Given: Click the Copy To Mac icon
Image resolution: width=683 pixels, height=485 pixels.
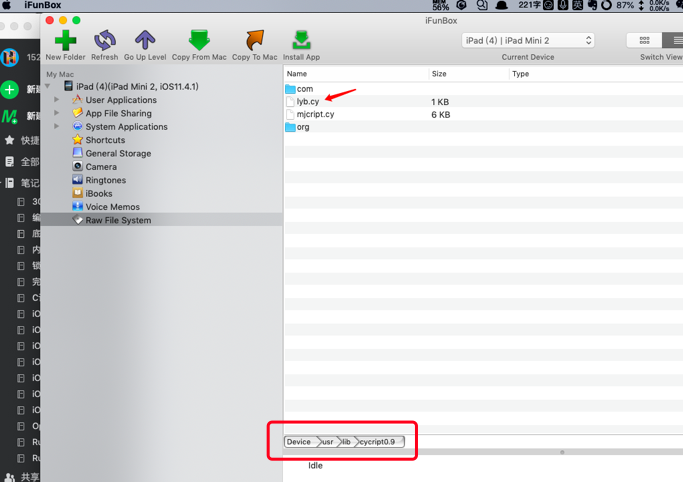Looking at the screenshot, I should pos(255,41).
